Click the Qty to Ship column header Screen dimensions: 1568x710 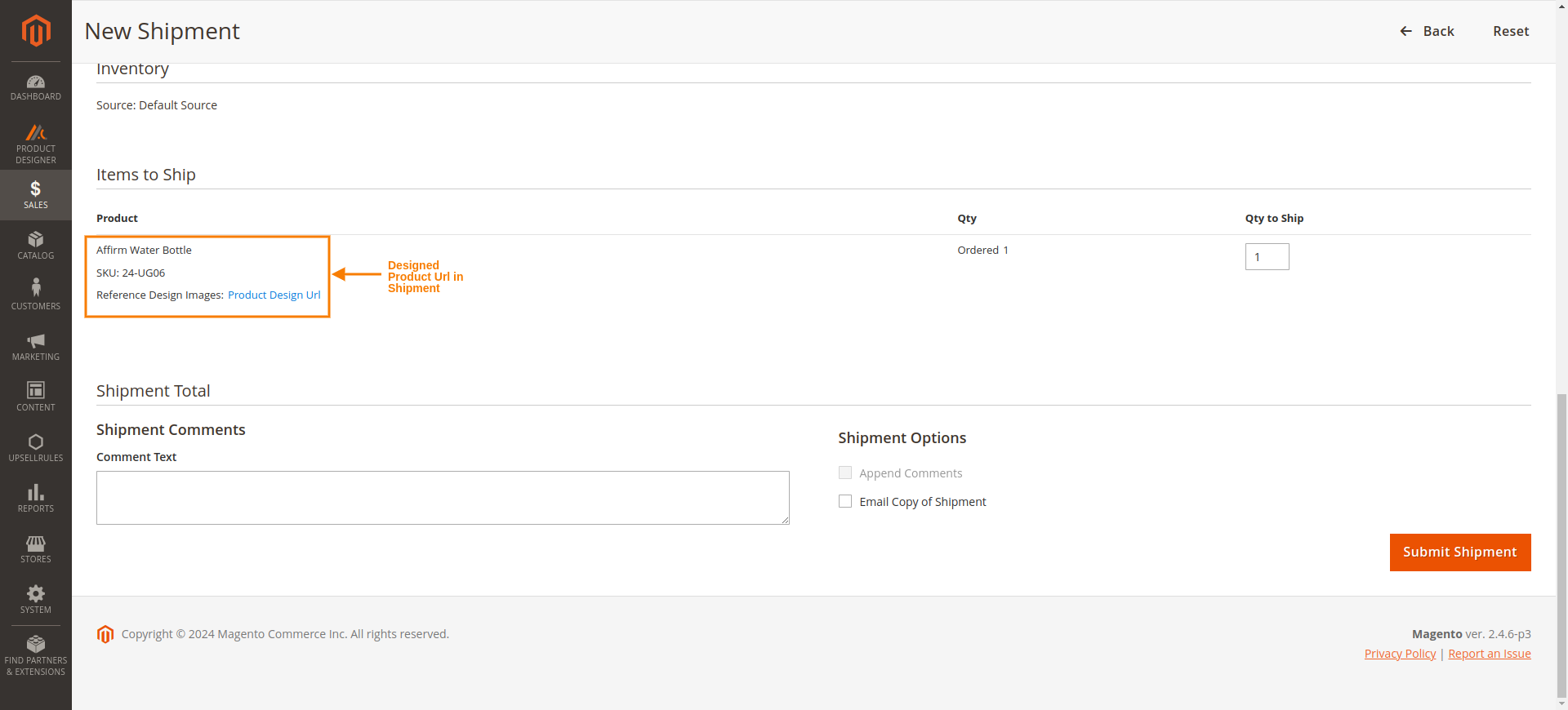(1274, 218)
